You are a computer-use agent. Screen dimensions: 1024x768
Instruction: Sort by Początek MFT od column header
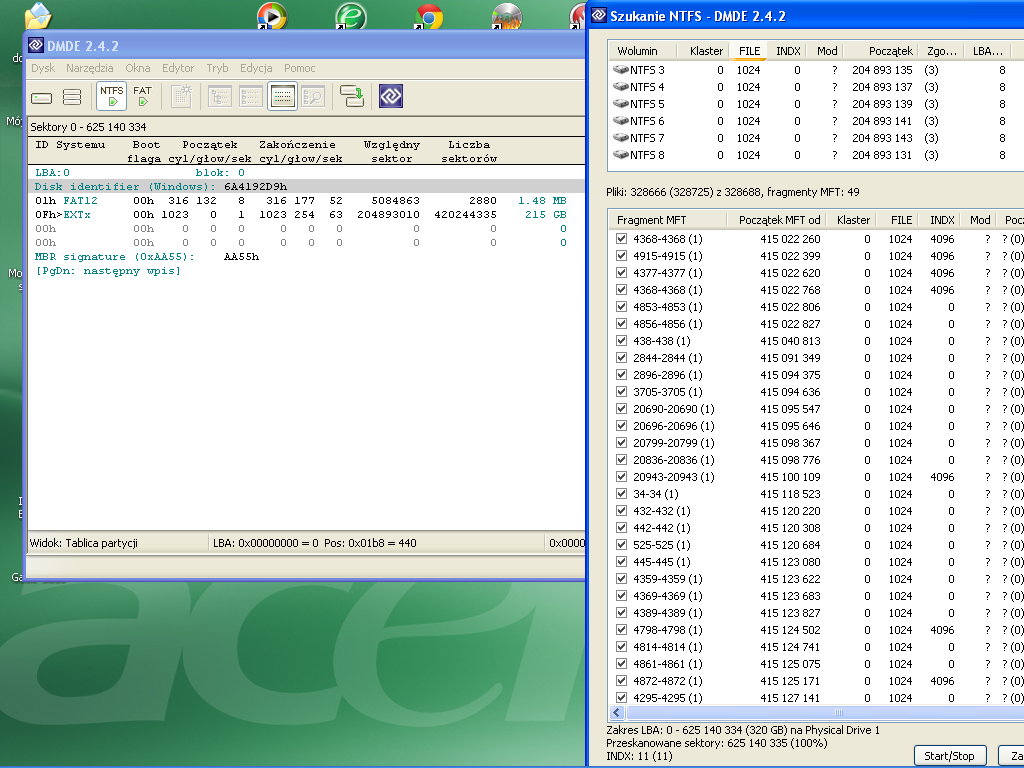coord(778,220)
